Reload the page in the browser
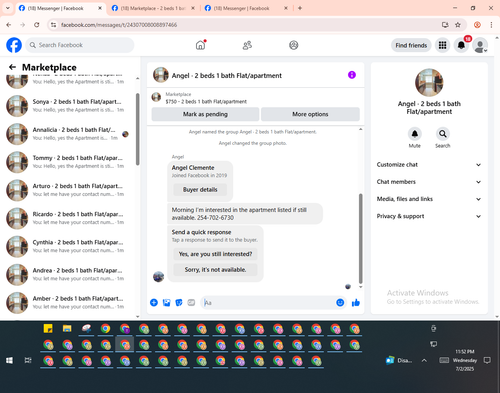Image resolution: width=500 pixels, height=393 pixels. point(37,25)
